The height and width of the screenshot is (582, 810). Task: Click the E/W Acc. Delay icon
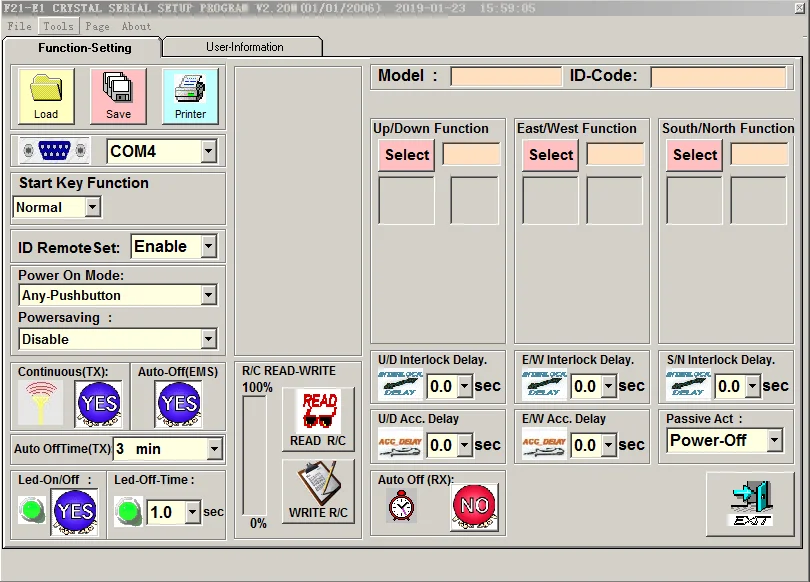pos(544,444)
